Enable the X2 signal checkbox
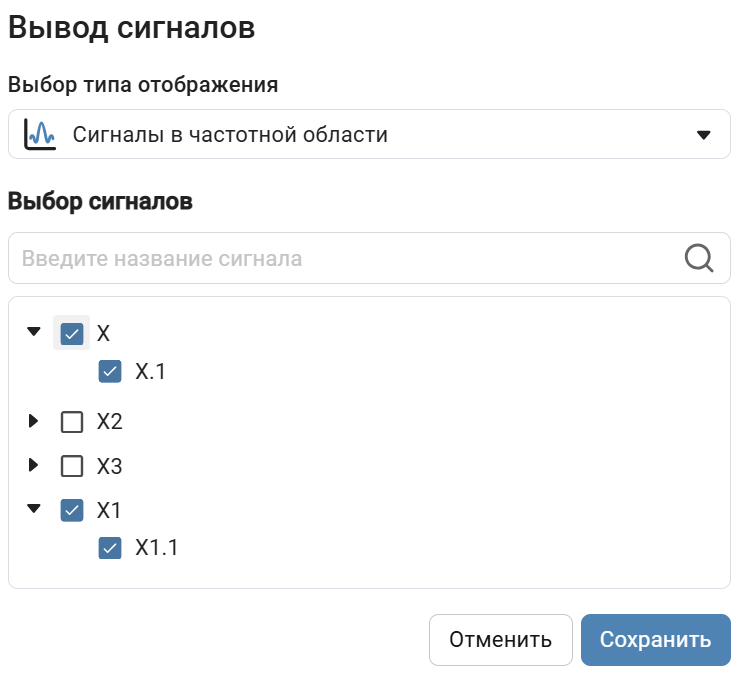The height and width of the screenshot is (683, 745). 72,422
